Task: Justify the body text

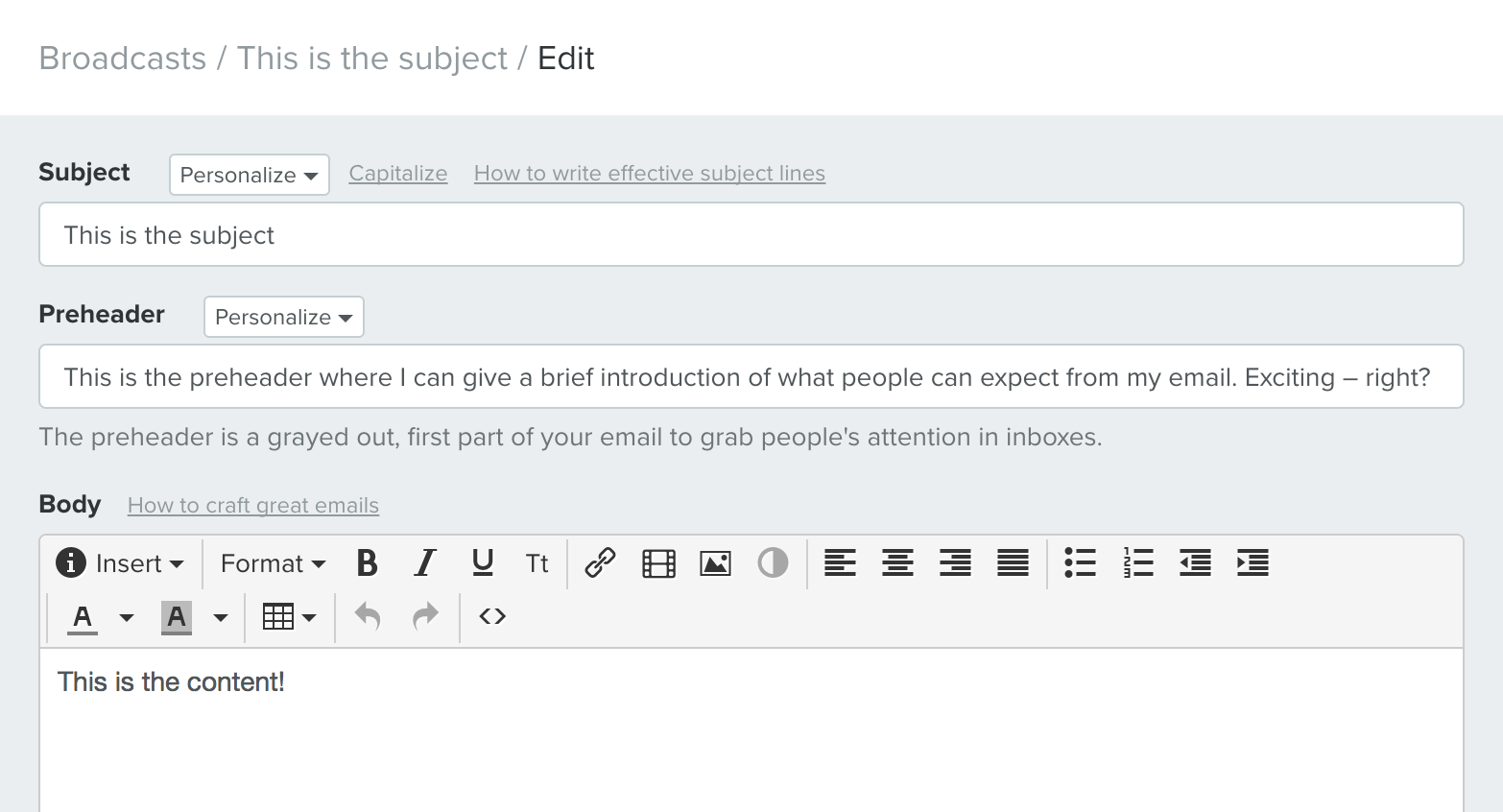Action: 1013,563
